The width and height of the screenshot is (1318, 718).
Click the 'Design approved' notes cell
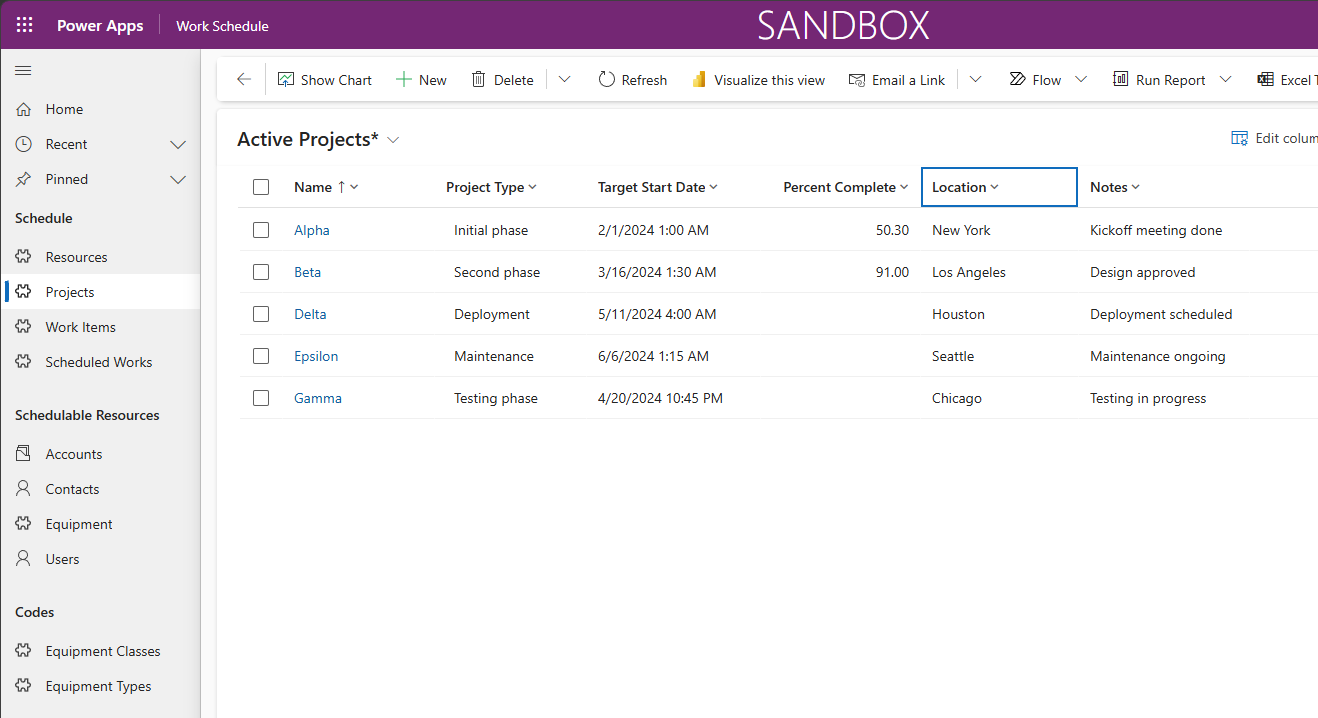tap(1142, 272)
